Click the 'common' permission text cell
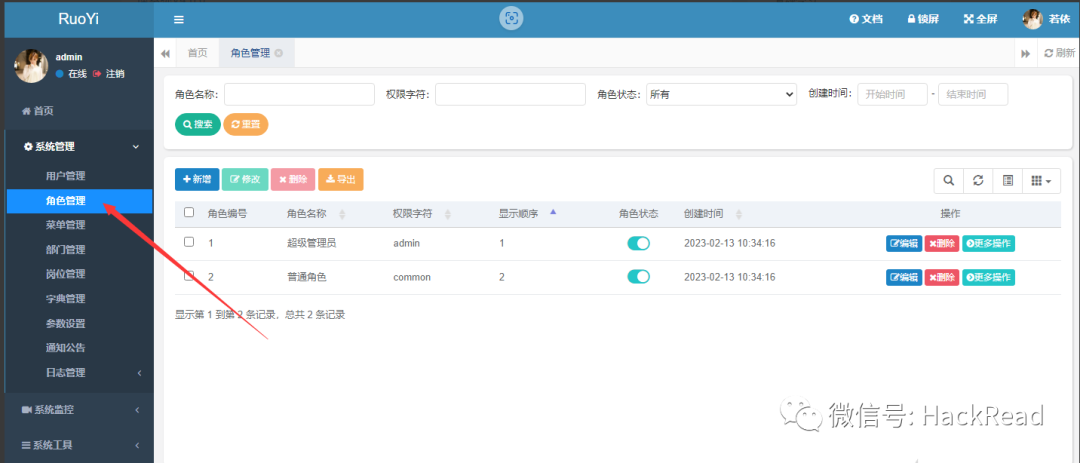The width and height of the screenshot is (1080, 463). (412, 277)
